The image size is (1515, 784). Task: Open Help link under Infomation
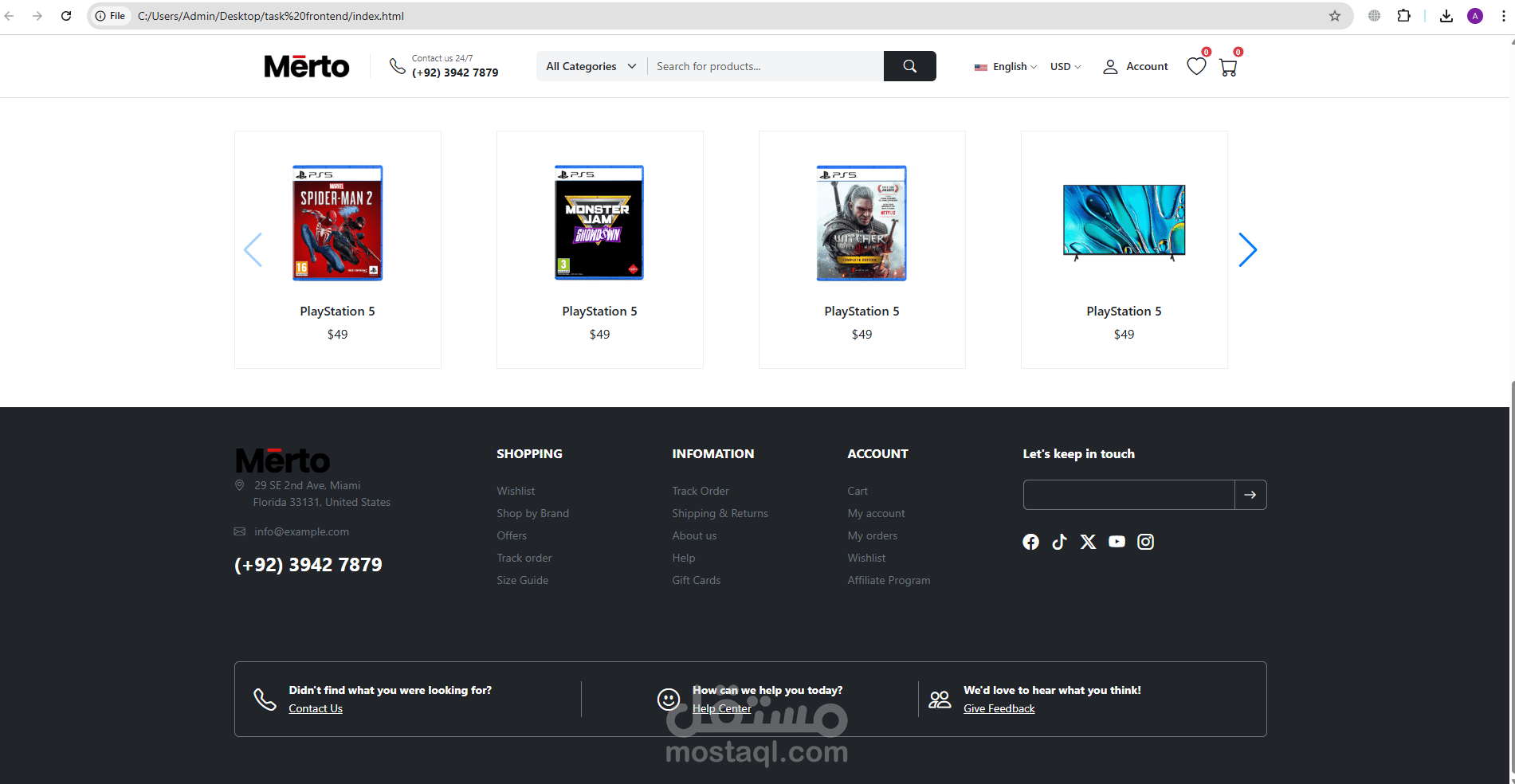(x=683, y=558)
